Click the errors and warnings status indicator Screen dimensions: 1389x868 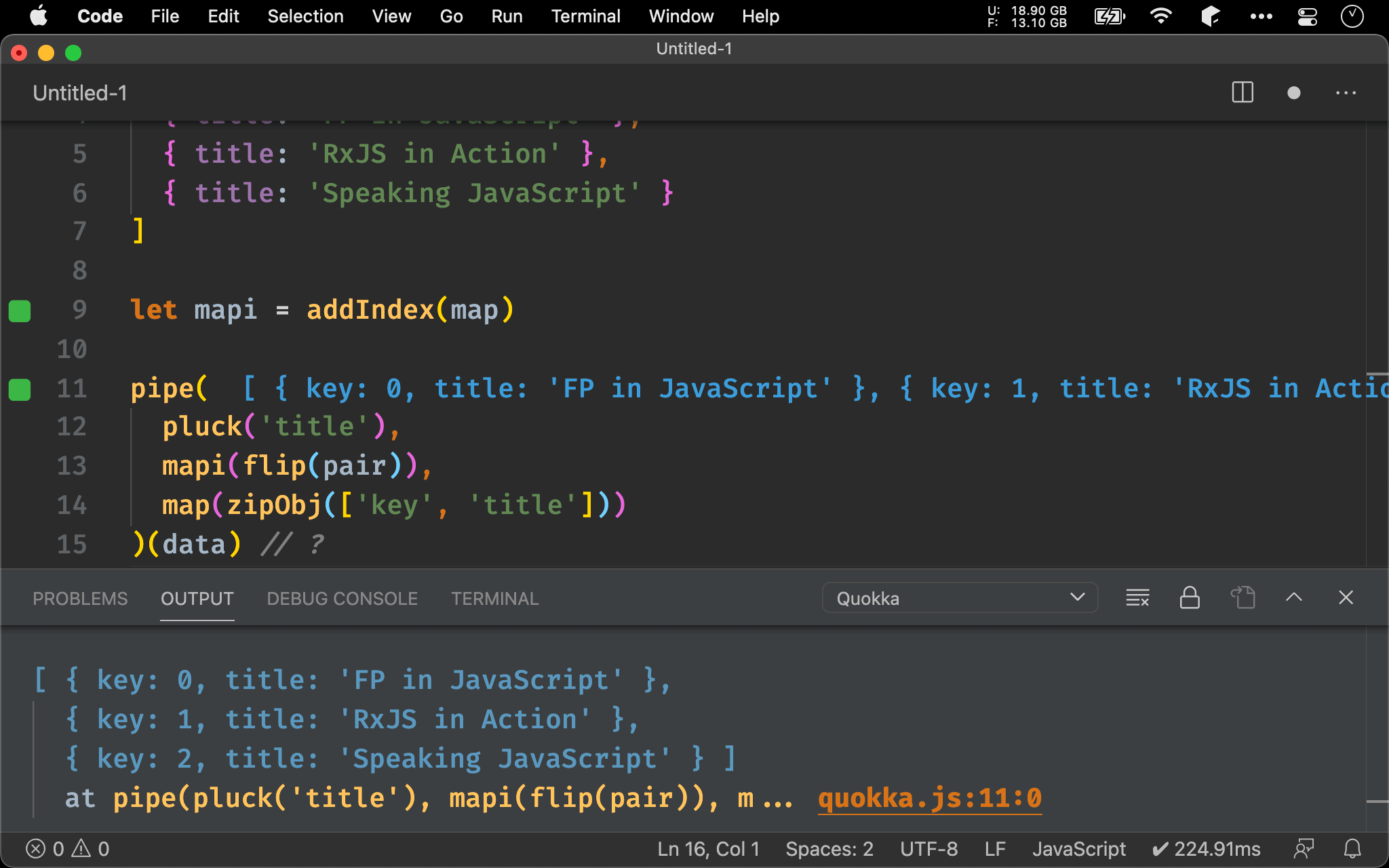tap(67, 849)
